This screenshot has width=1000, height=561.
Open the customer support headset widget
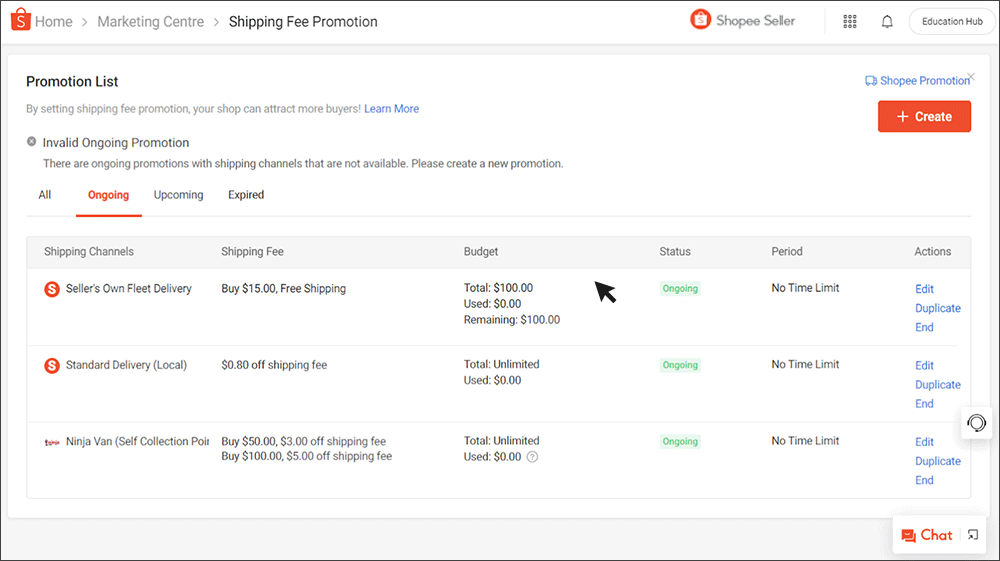pos(977,423)
